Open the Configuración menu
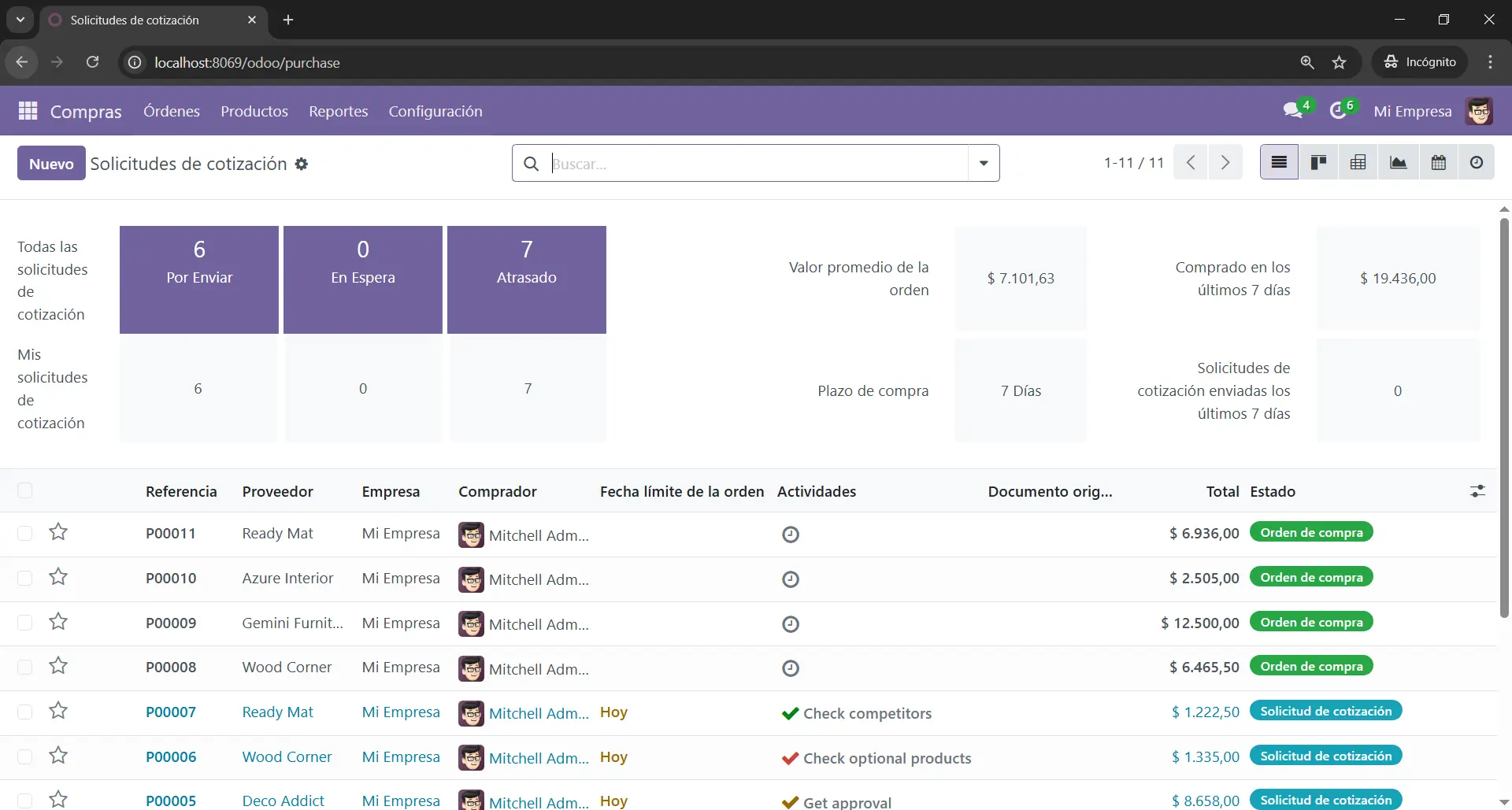This screenshot has height=810, width=1512. point(435,111)
